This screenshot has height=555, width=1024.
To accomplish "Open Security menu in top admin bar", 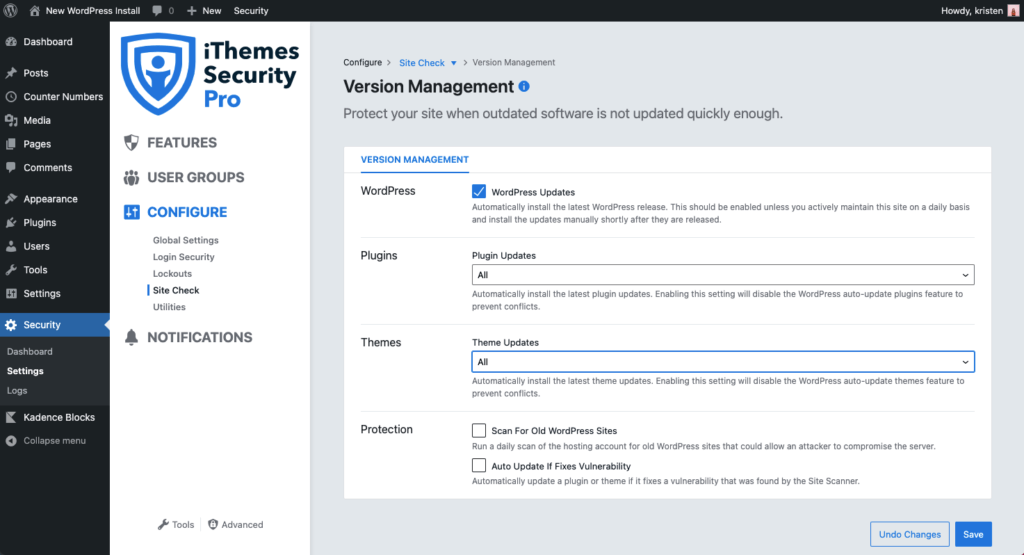I will (x=251, y=10).
